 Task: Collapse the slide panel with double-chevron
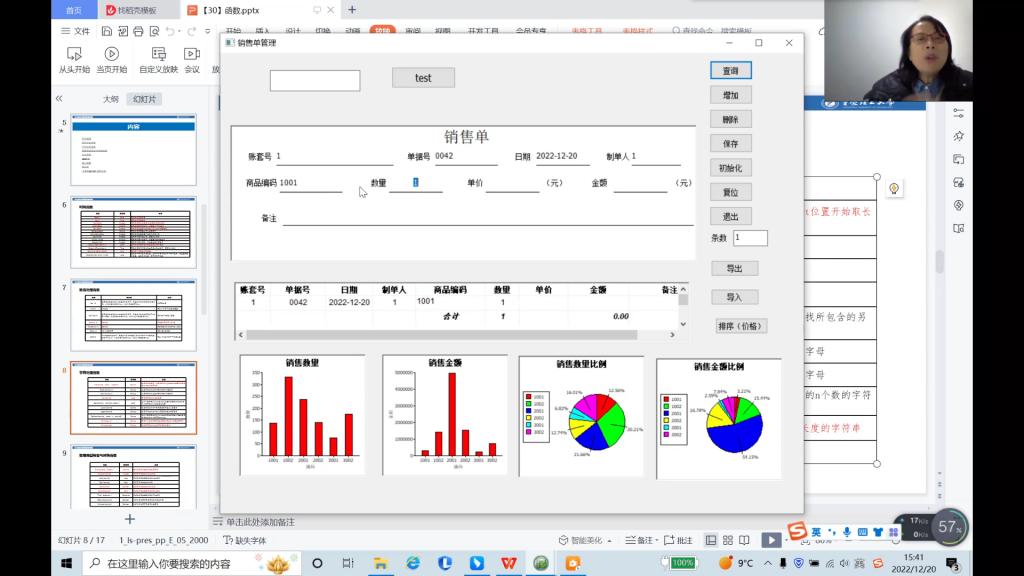59,99
